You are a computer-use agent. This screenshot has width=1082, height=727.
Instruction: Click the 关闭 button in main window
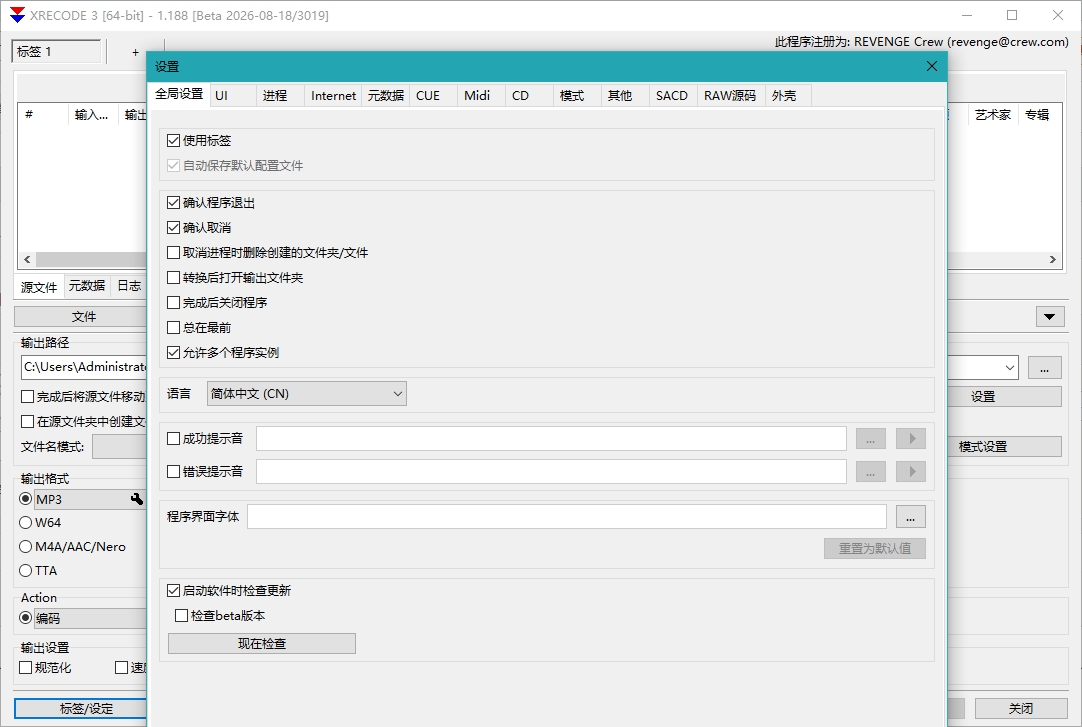click(x=1021, y=708)
